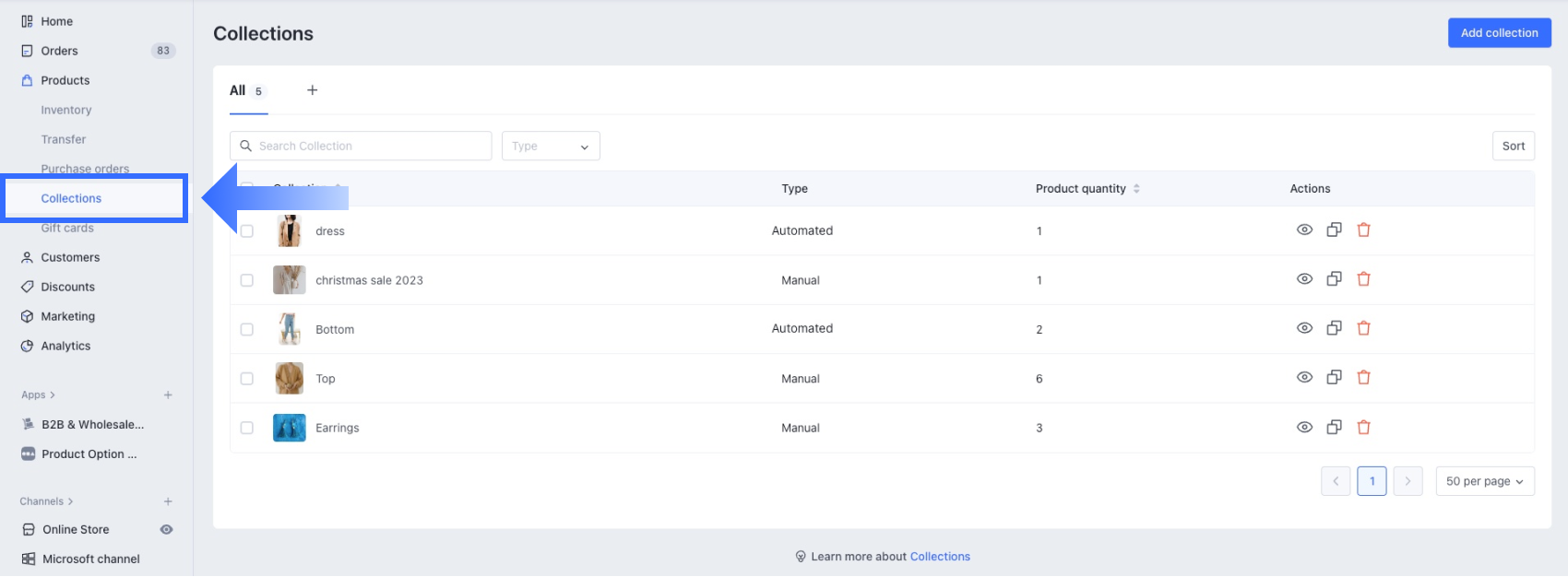Select the Earrings collection checkbox
The height and width of the screenshot is (577, 1568).
247,428
